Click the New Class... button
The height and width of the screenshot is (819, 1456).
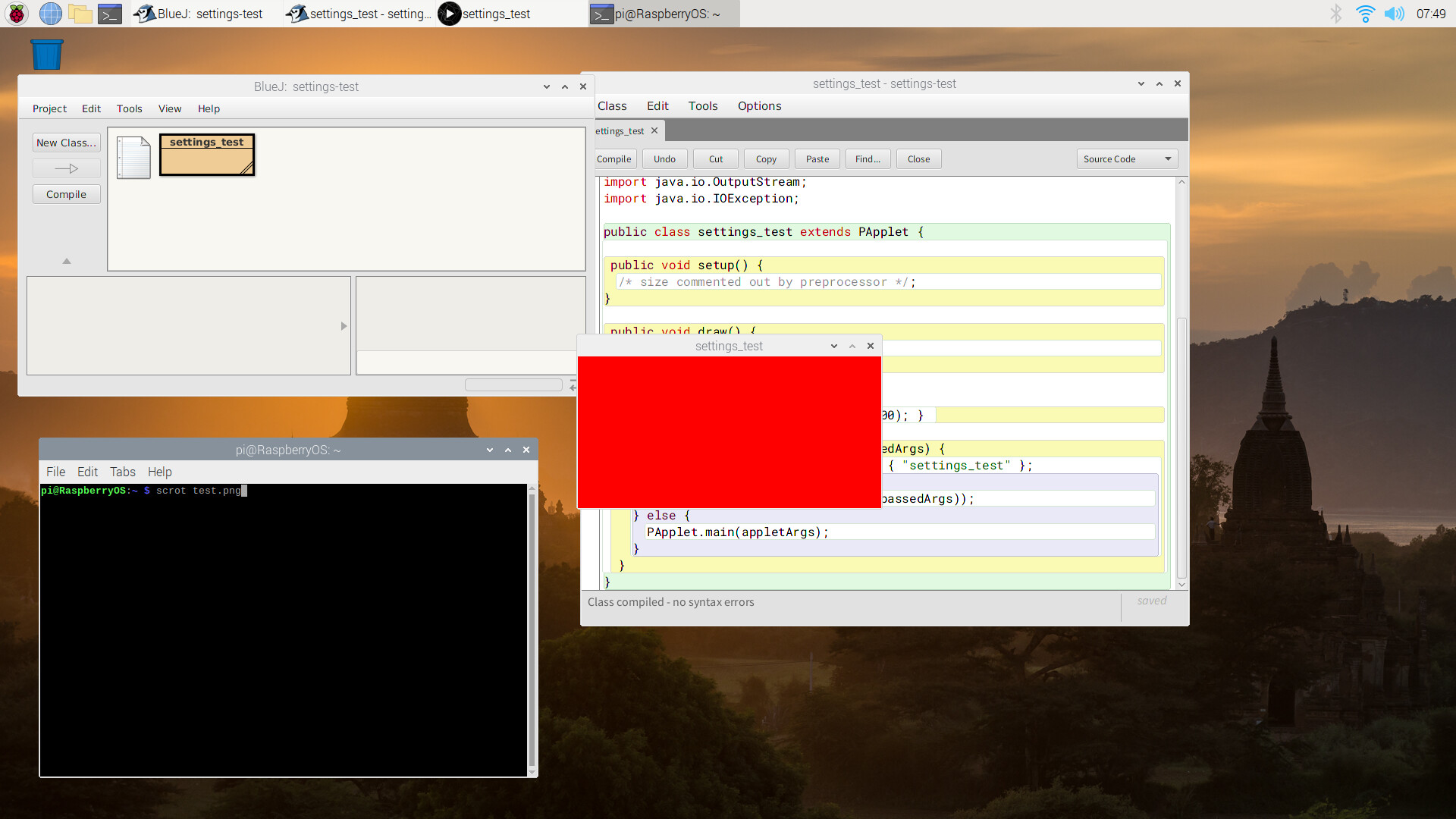click(x=67, y=143)
